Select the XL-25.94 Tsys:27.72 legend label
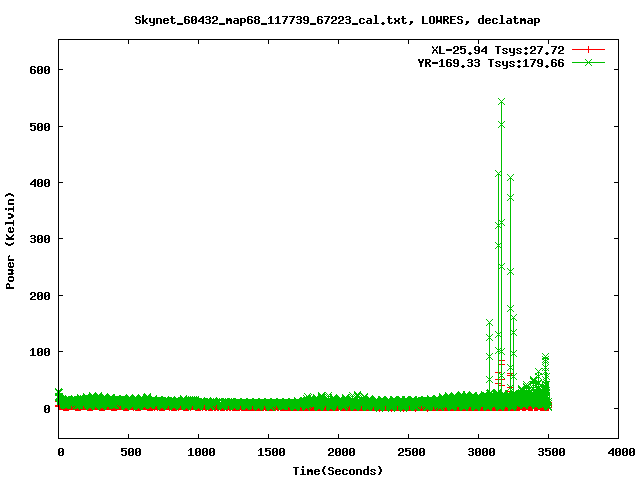 pos(498,50)
